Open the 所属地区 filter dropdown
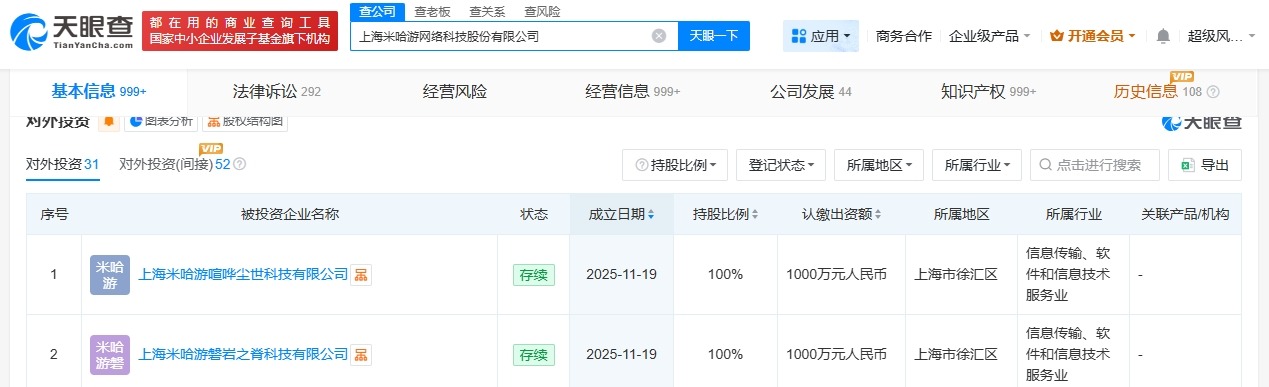Screen dimensions: 1269x387 click(879, 165)
